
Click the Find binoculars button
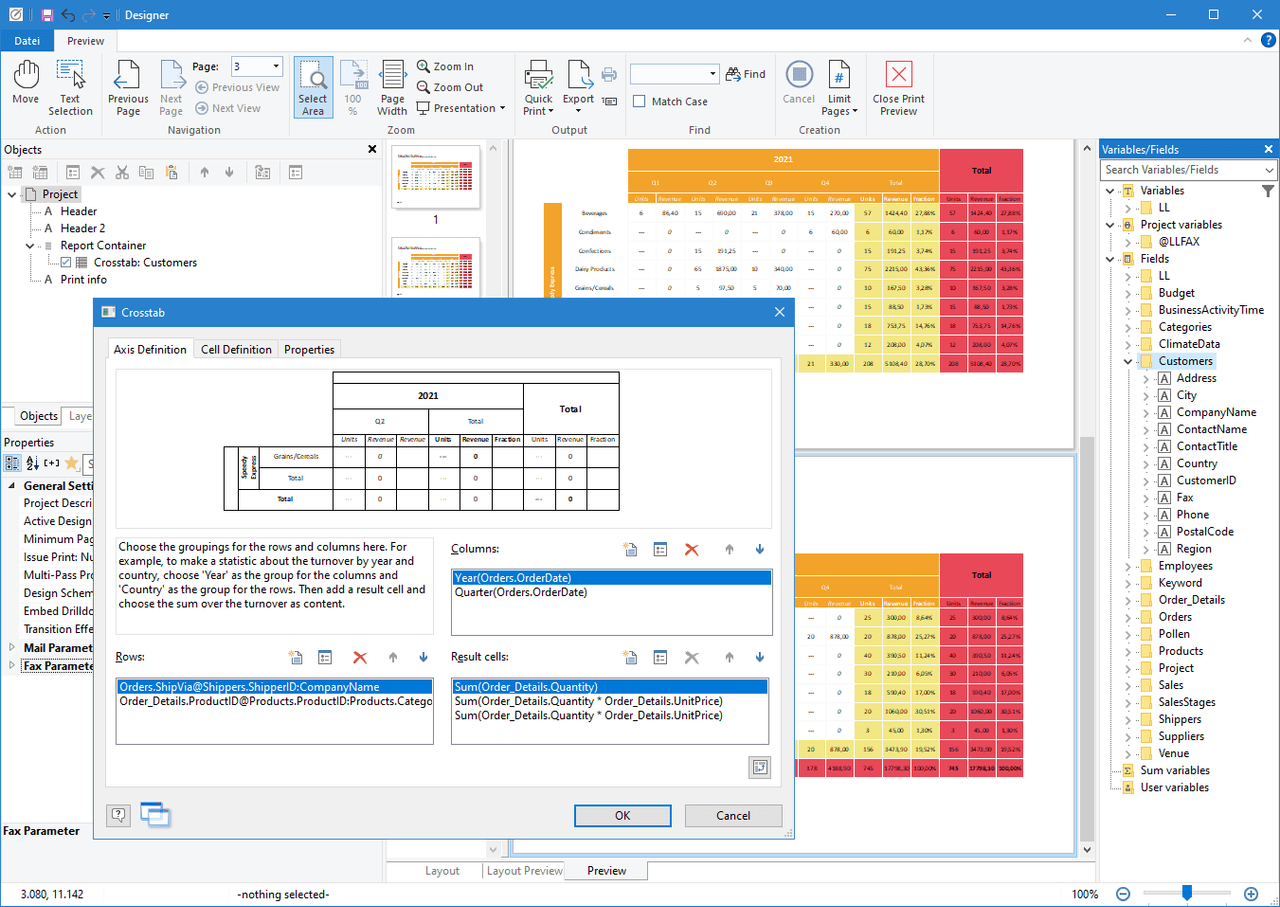[746, 74]
